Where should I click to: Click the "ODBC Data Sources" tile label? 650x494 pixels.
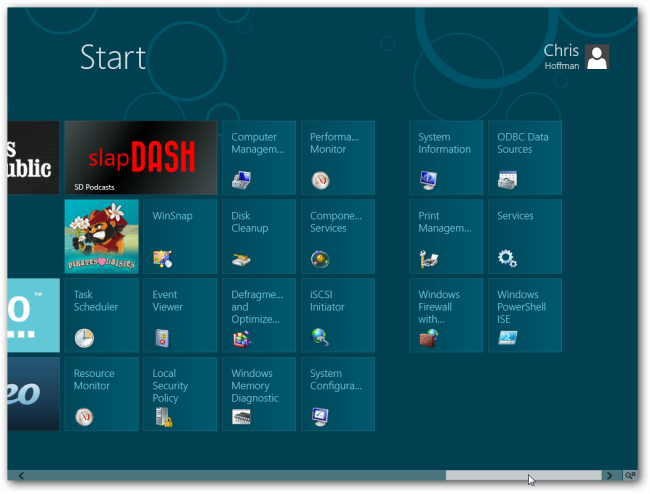click(x=523, y=143)
